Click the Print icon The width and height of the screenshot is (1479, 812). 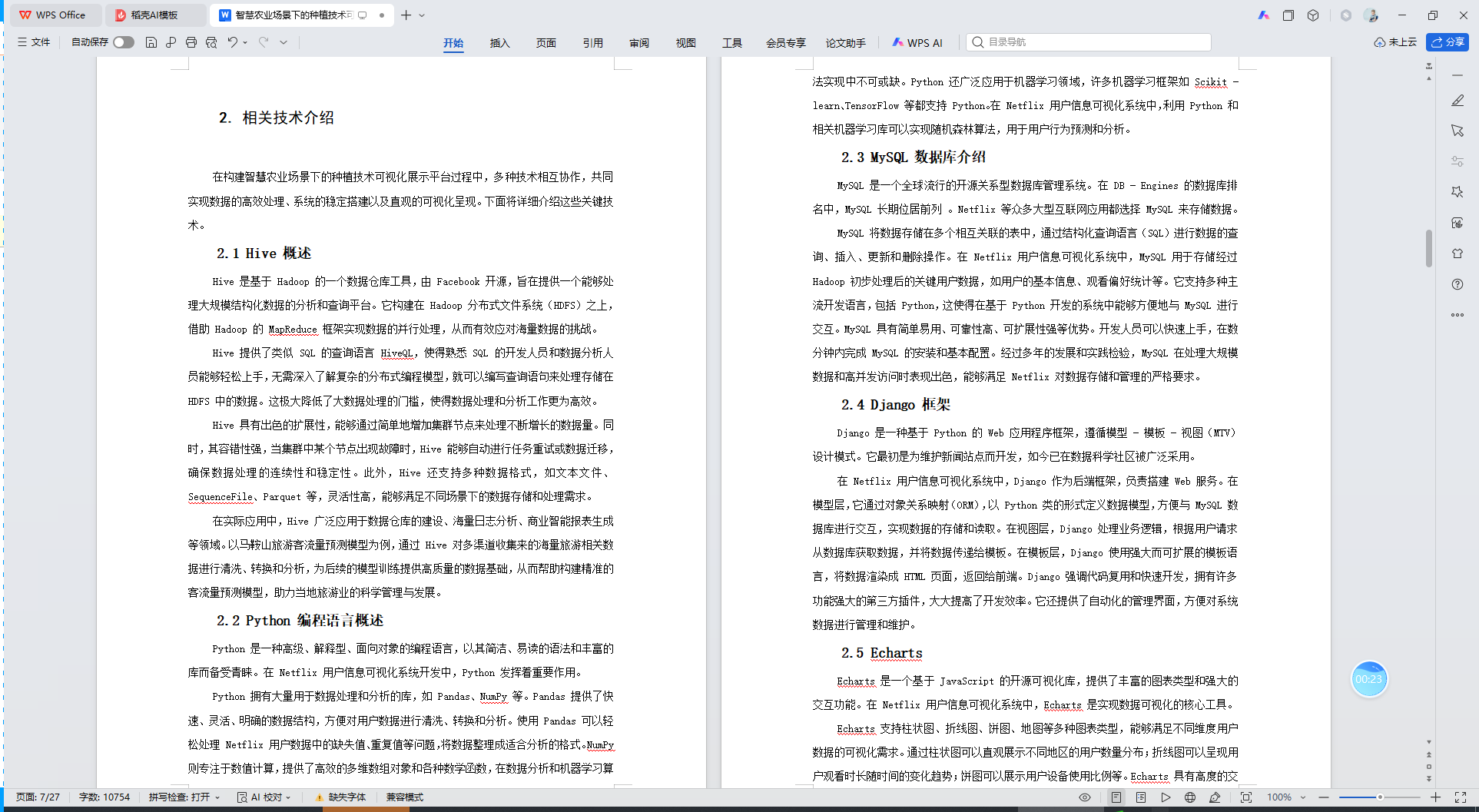(191, 42)
